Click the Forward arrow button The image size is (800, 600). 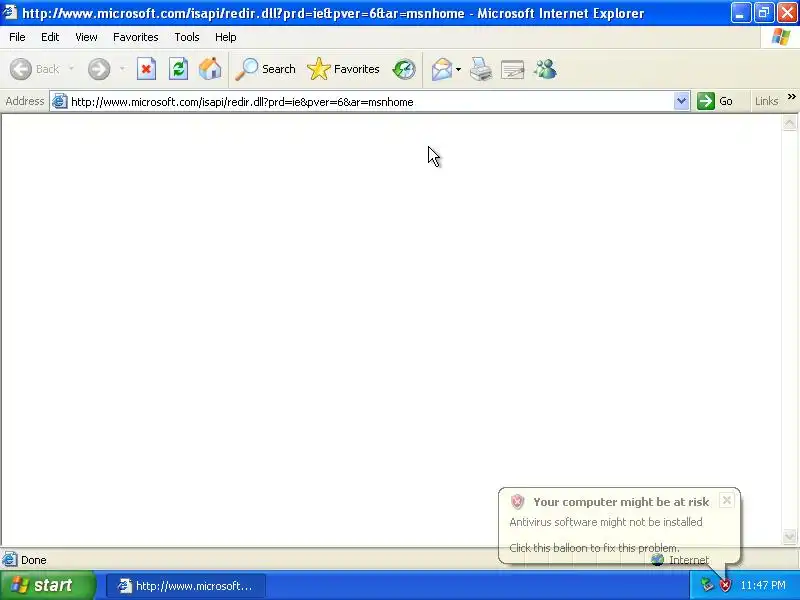tap(99, 69)
